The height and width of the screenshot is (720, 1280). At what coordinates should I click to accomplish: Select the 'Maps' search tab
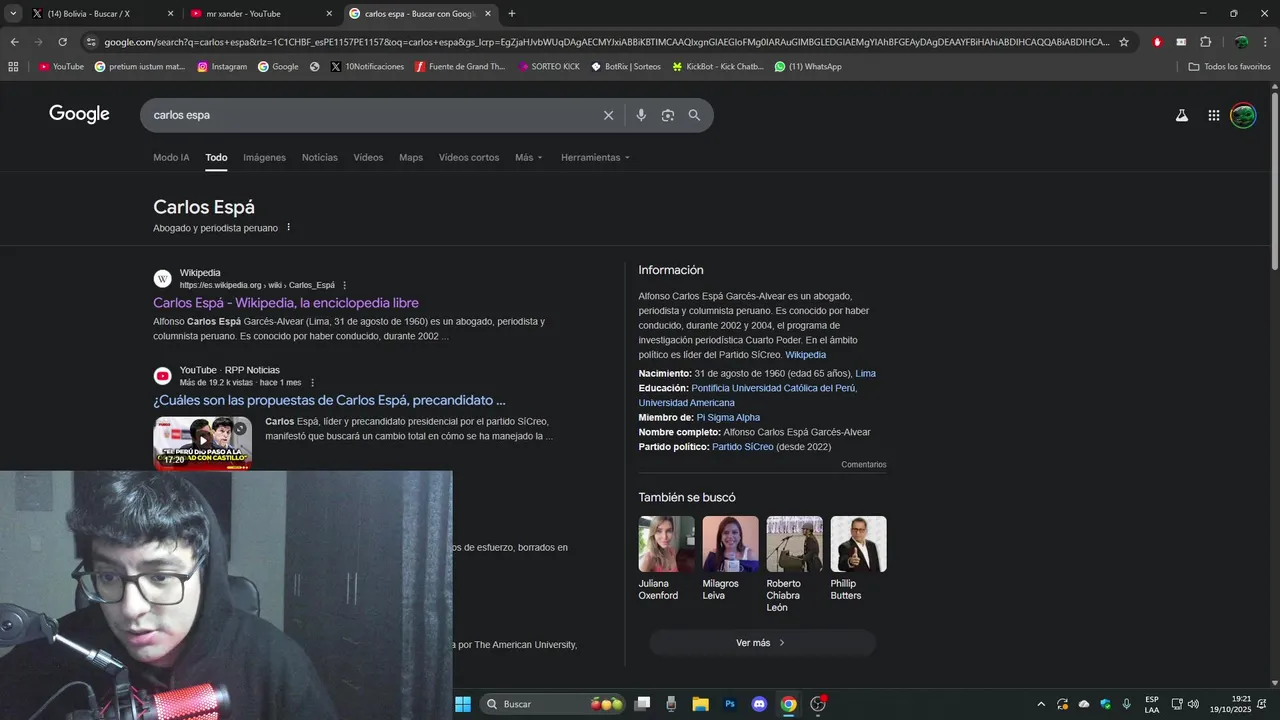pos(411,158)
